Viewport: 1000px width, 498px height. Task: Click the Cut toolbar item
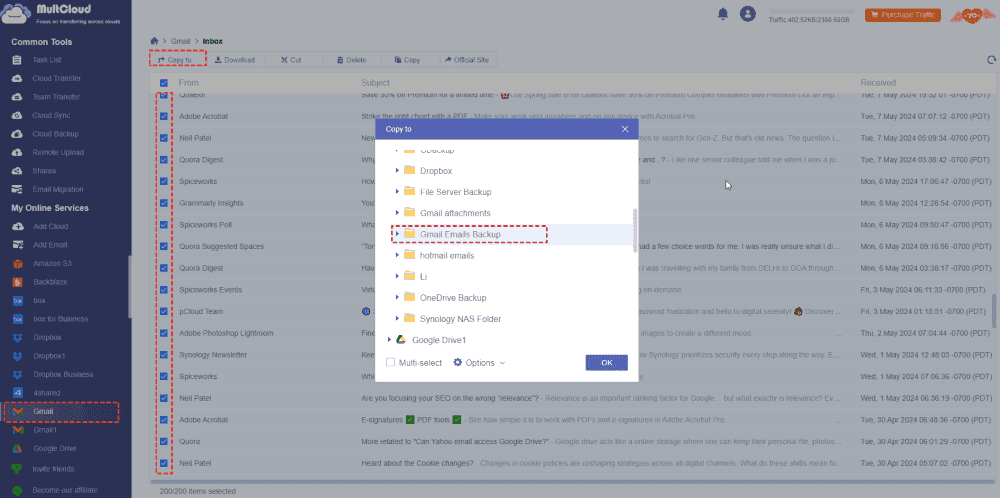tap(291, 60)
